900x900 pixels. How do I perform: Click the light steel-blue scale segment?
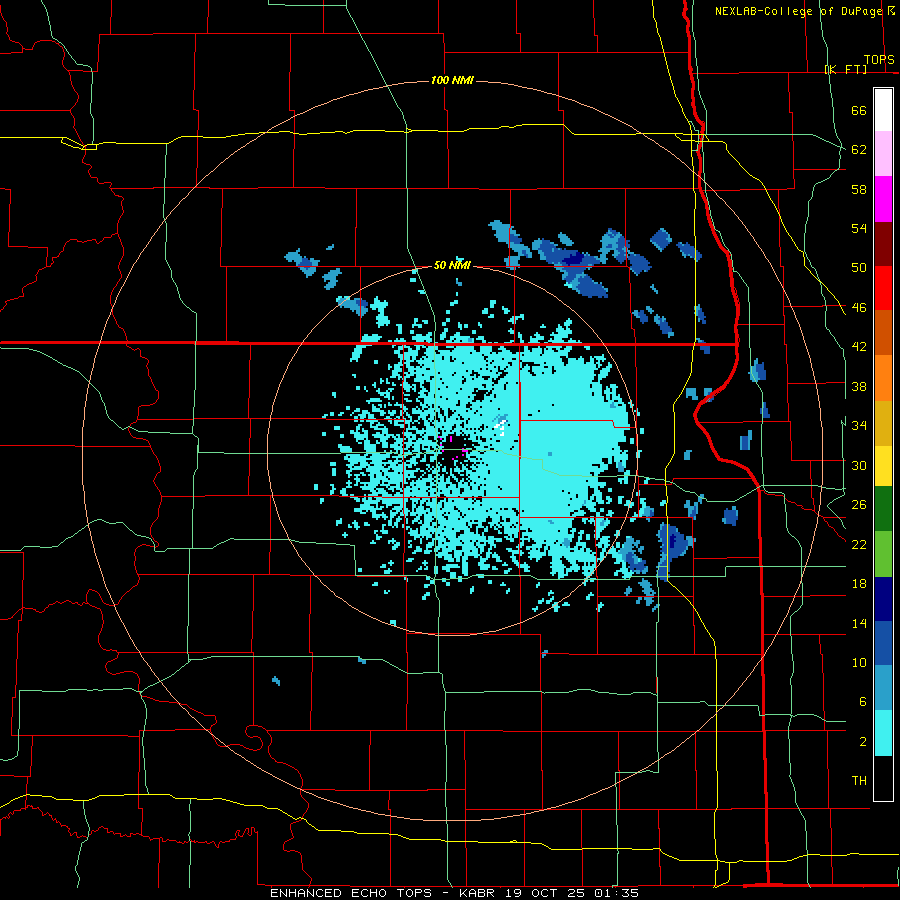click(x=883, y=688)
